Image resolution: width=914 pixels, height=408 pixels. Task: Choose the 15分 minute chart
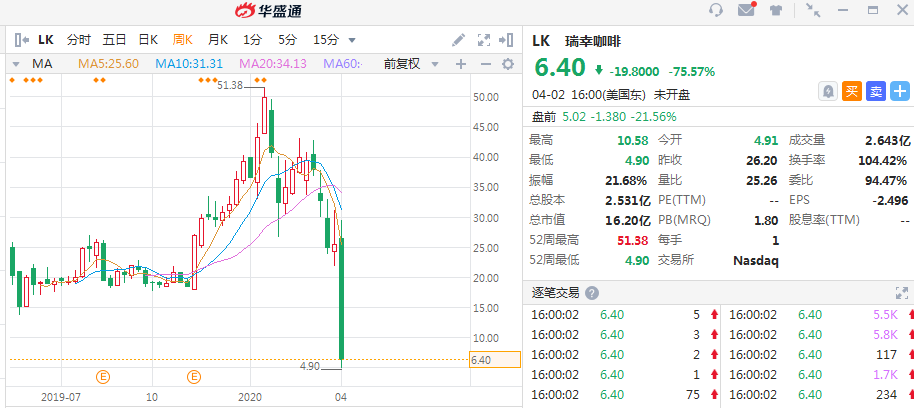click(x=326, y=40)
